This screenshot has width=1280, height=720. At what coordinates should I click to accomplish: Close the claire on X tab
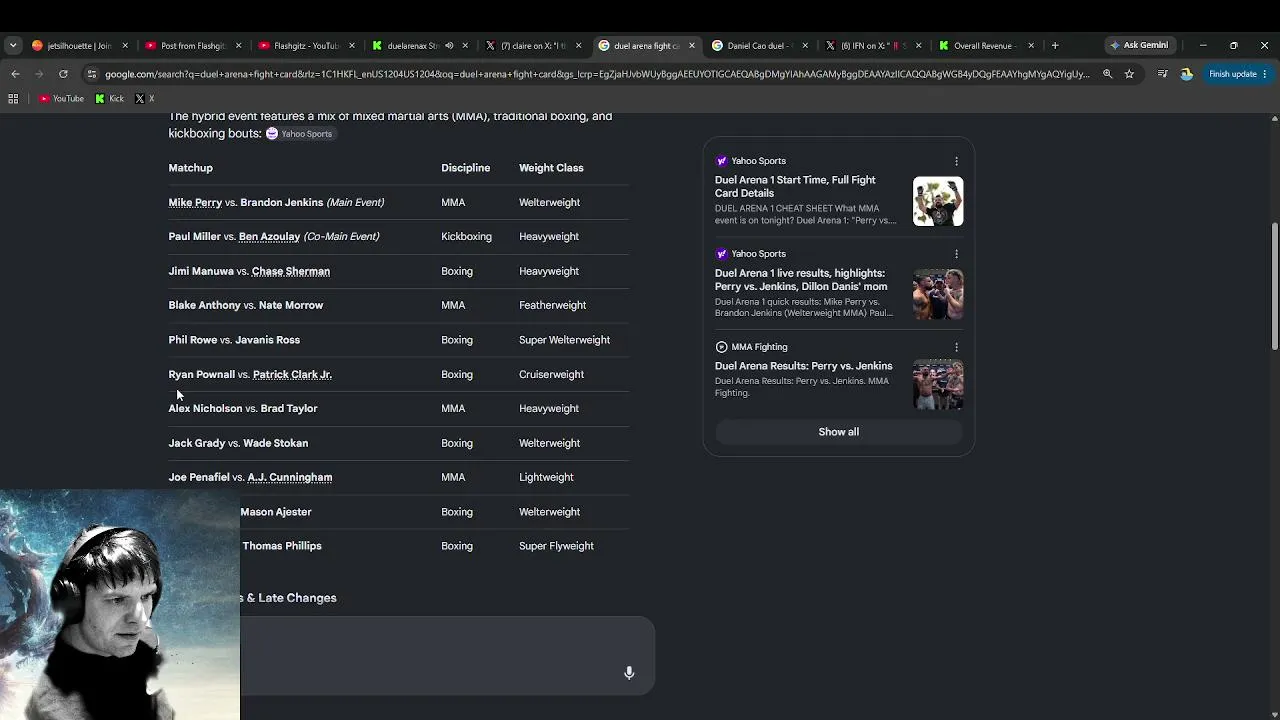click(578, 45)
